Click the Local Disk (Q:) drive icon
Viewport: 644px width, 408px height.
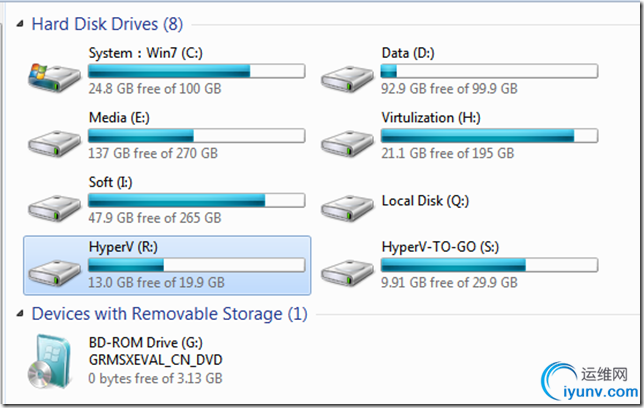tap(347, 207)
